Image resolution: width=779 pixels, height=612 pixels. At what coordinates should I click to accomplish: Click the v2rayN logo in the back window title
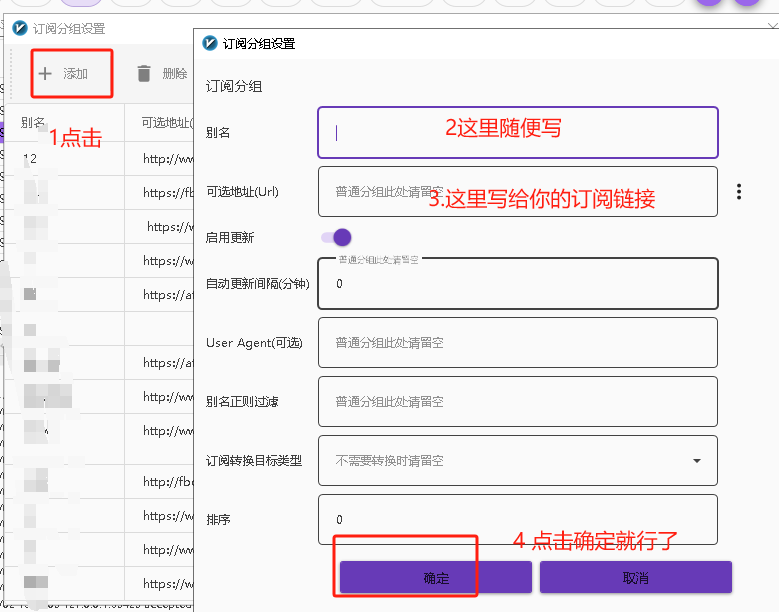[20, 28]
